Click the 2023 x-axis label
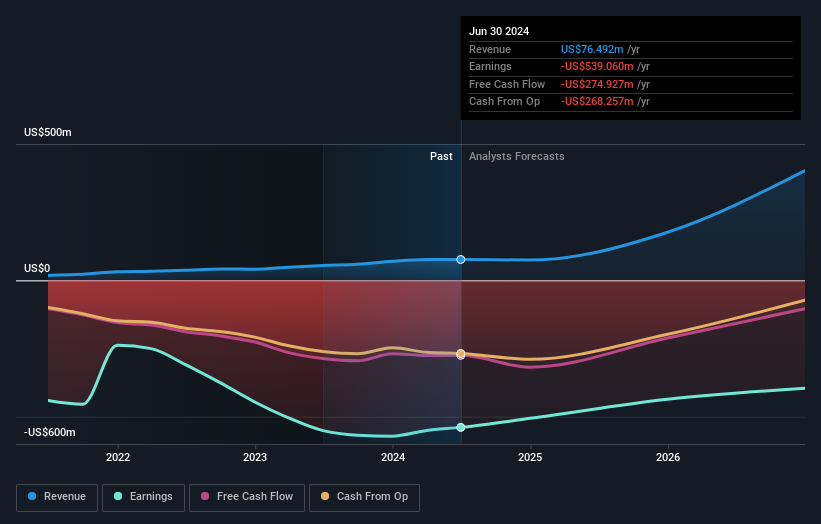The width and height of the screenshot is (821, 524). pos(255,458)
